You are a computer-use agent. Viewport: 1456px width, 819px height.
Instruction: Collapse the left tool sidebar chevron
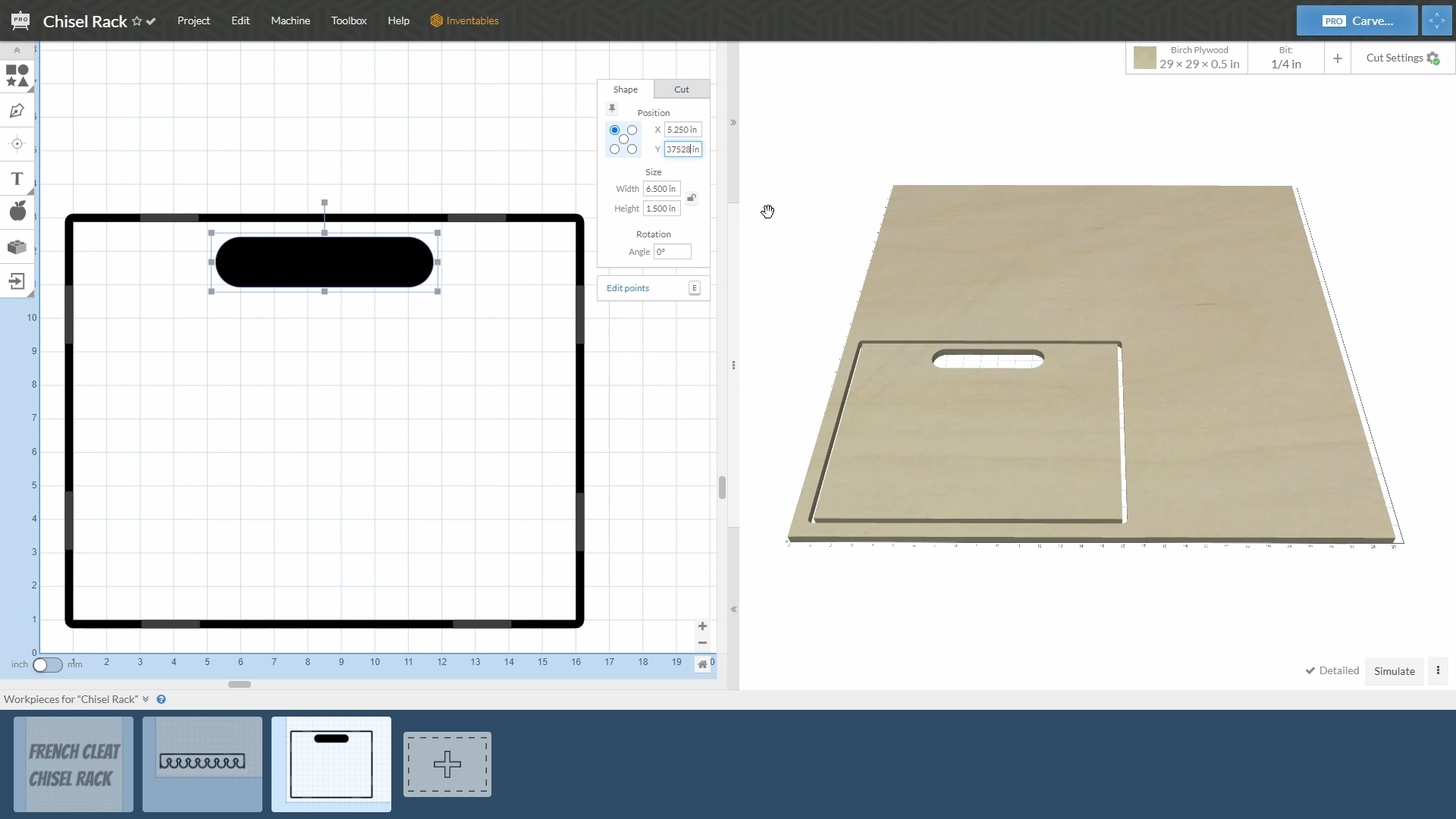coord(17,50)
